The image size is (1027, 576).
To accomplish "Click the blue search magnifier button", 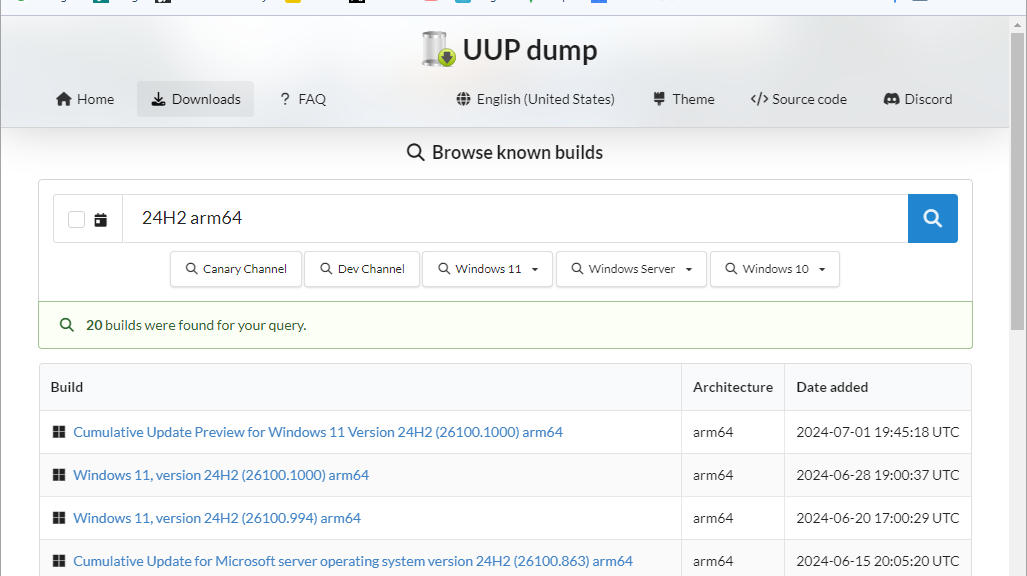I will (x=933, y=218).
